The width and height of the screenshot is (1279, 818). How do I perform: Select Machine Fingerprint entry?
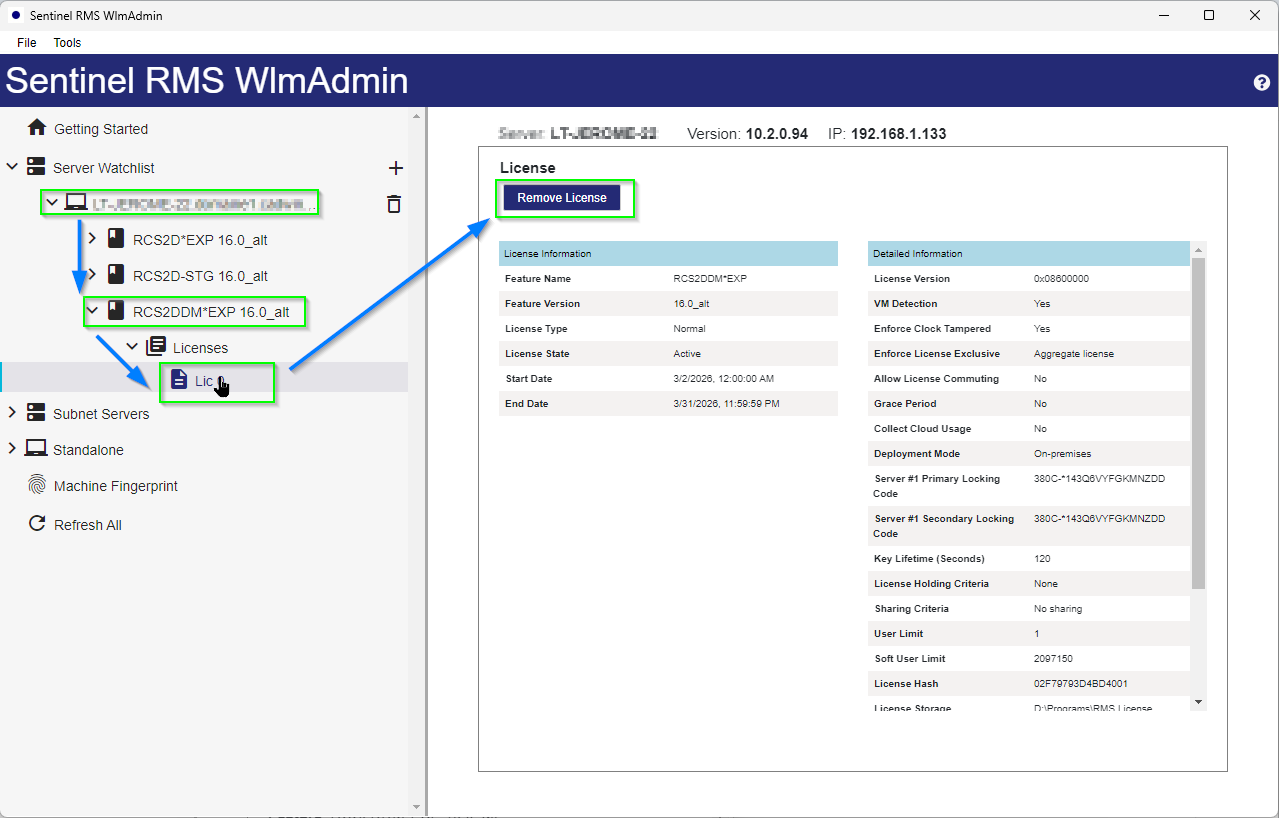pyautogui.click(x=116, y=486)
